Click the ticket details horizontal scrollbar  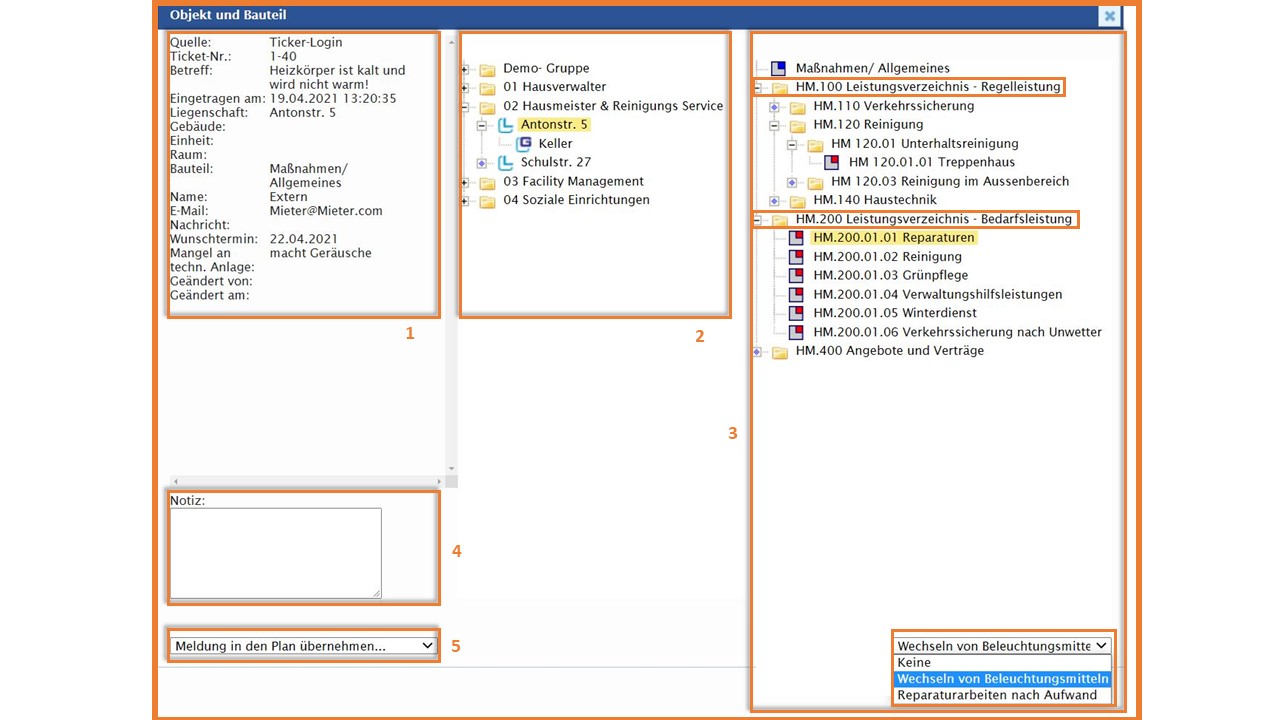click(306, 481)
